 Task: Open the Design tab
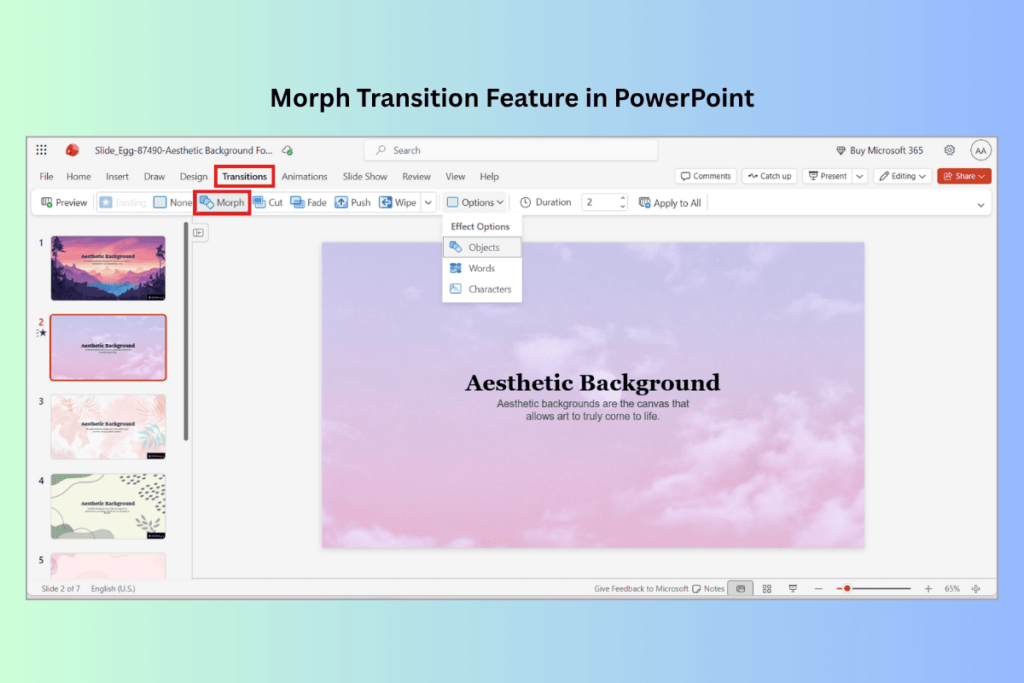(x=193, y=176)
